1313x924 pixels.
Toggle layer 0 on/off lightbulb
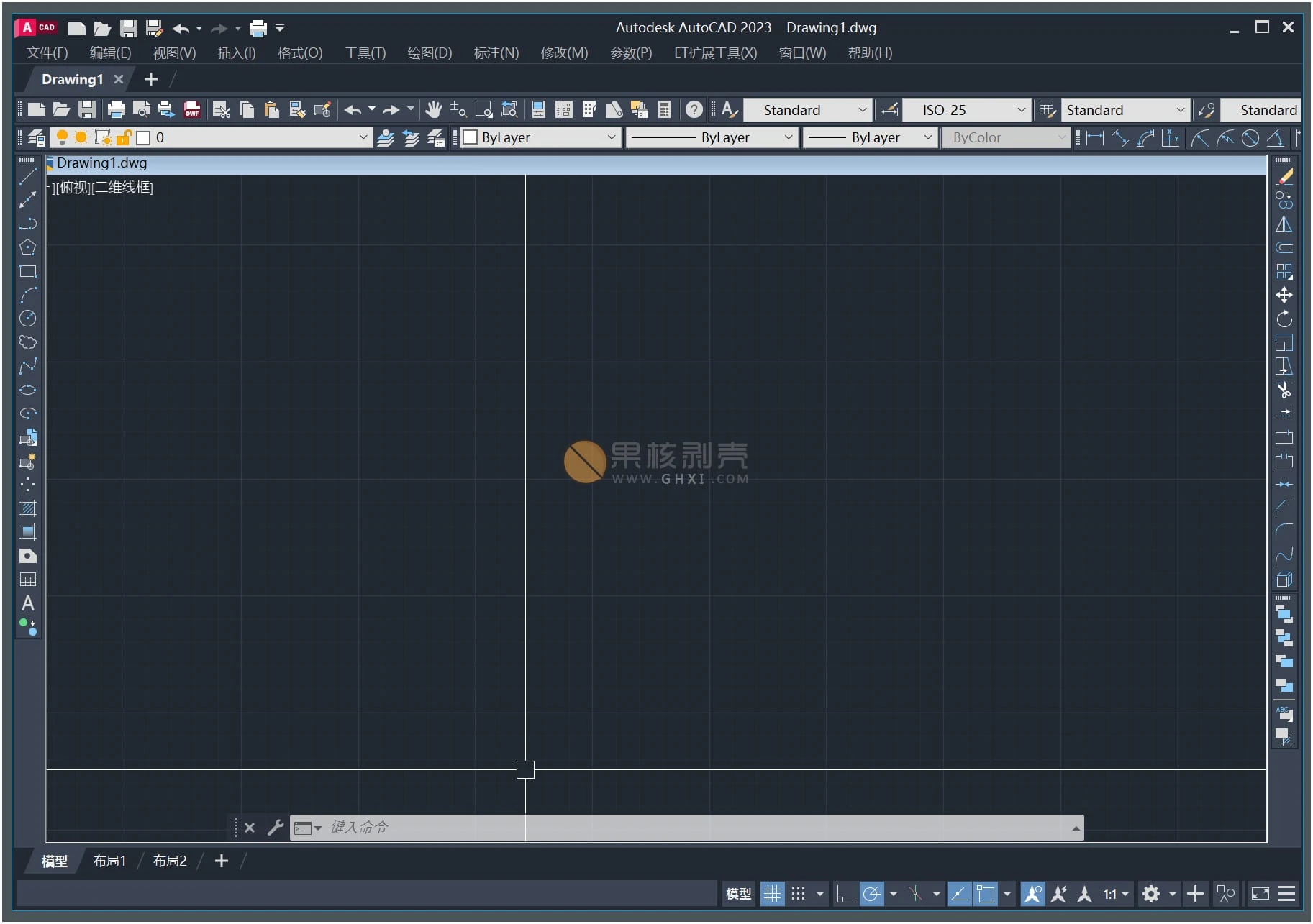tap(62, 137)
